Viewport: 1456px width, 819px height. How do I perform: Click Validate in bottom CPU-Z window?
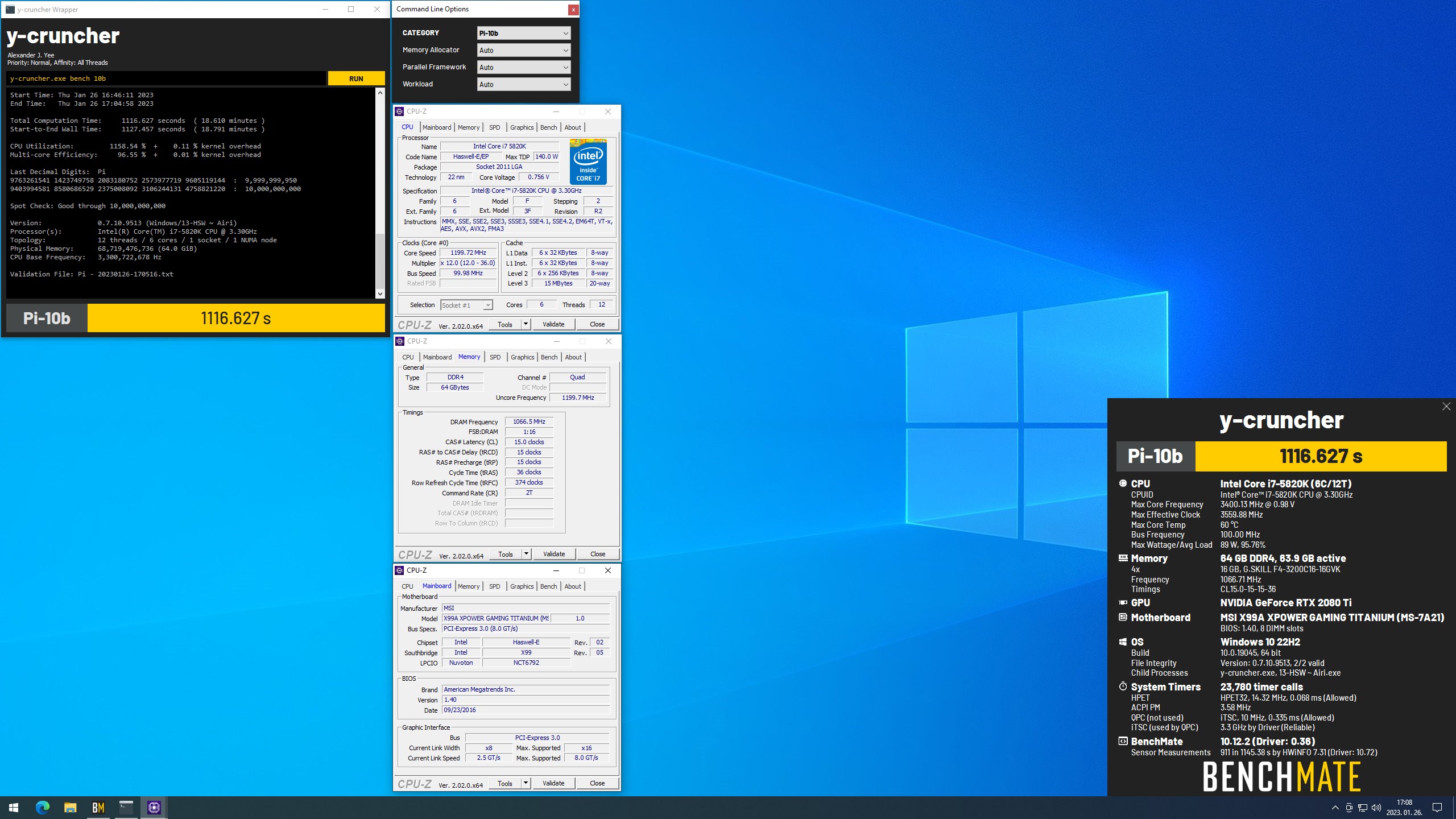tap(553, 783)
